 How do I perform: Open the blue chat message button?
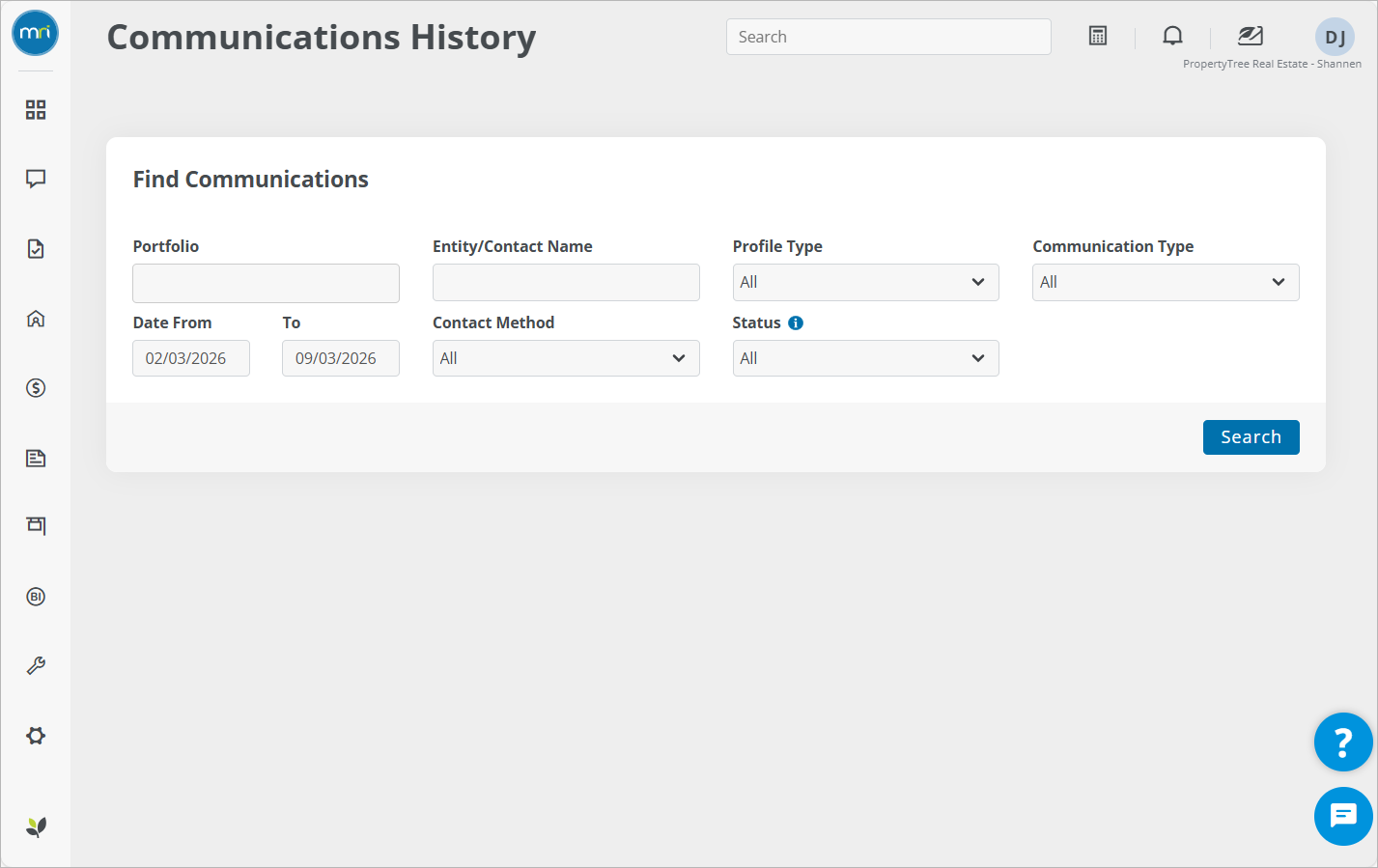click(1343, 816)
